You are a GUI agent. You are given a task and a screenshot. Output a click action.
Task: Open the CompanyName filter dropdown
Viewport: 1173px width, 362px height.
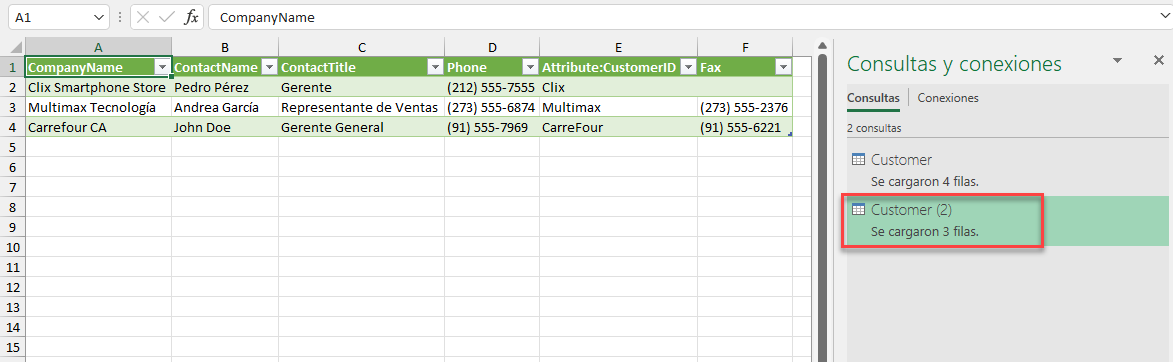tap(163, 67)
